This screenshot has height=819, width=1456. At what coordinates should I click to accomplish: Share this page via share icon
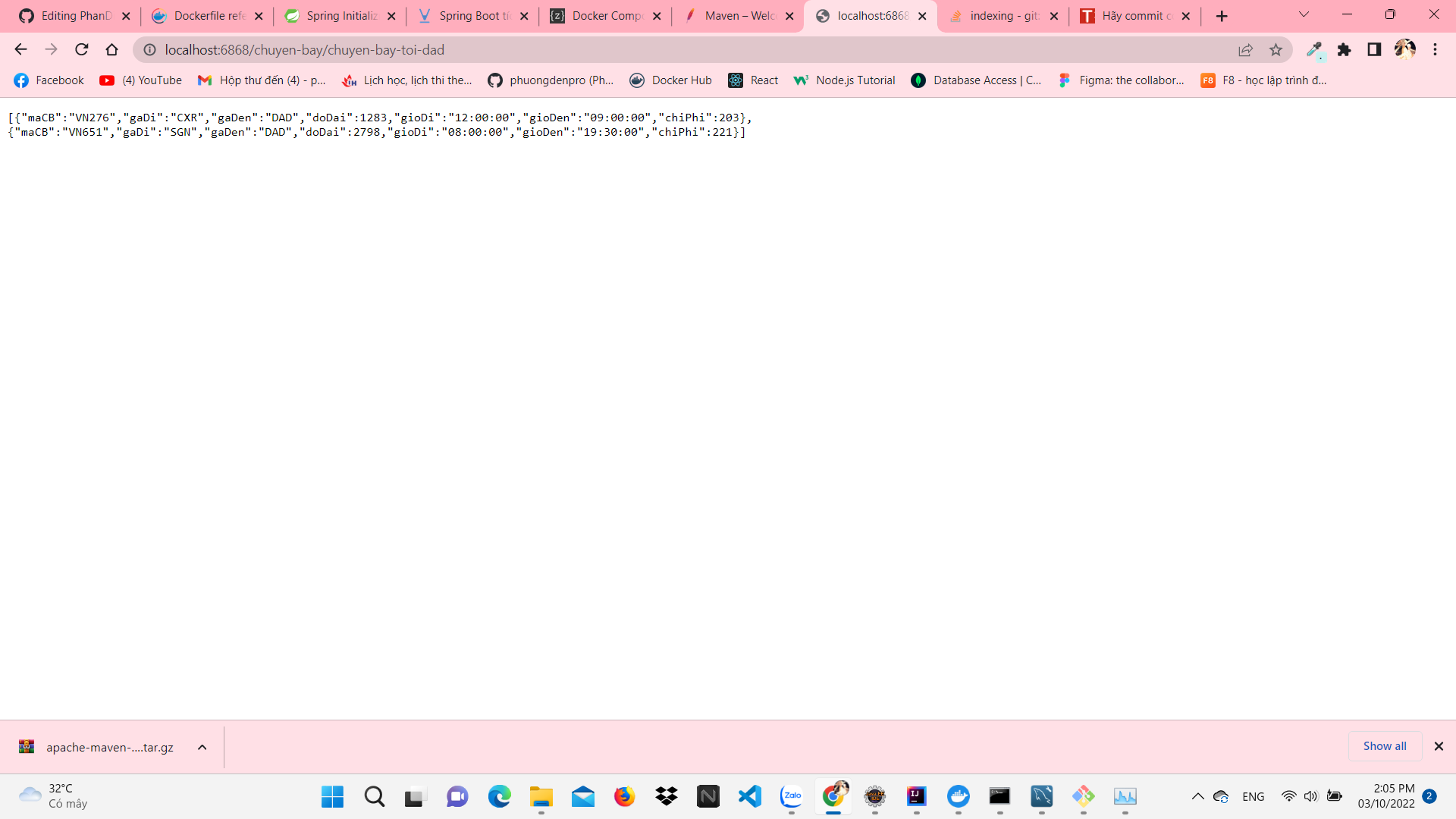point(1245,49)
